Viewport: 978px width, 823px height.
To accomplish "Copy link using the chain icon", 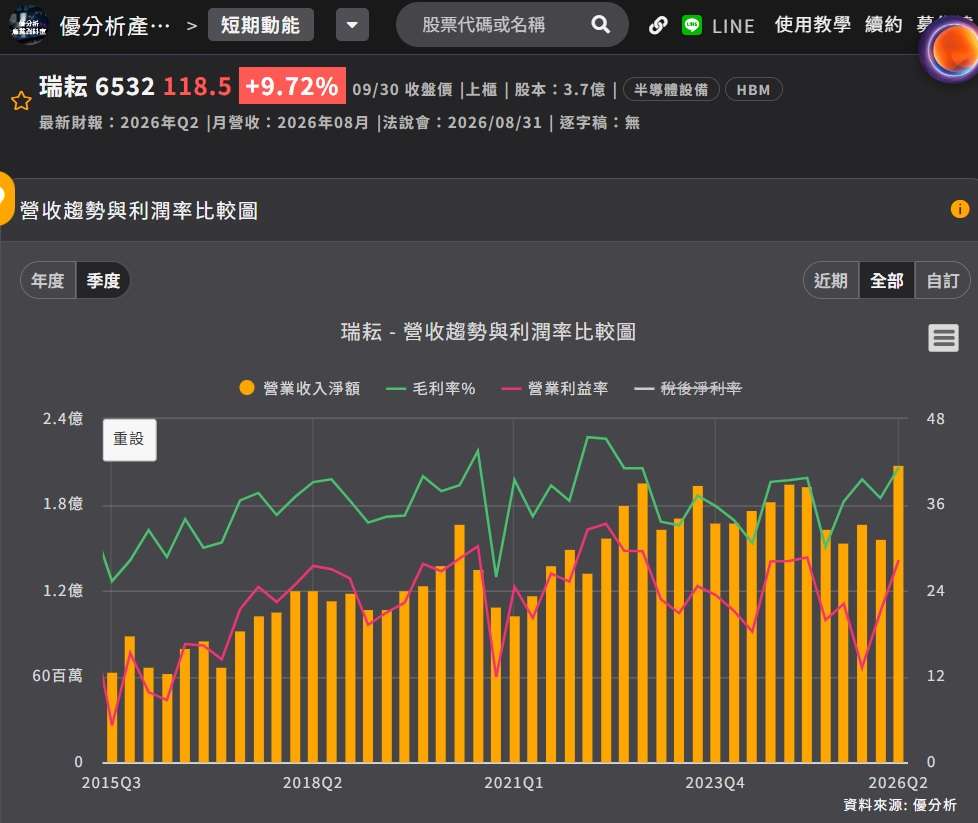I will pyautogui.click(x=657, y=26).
